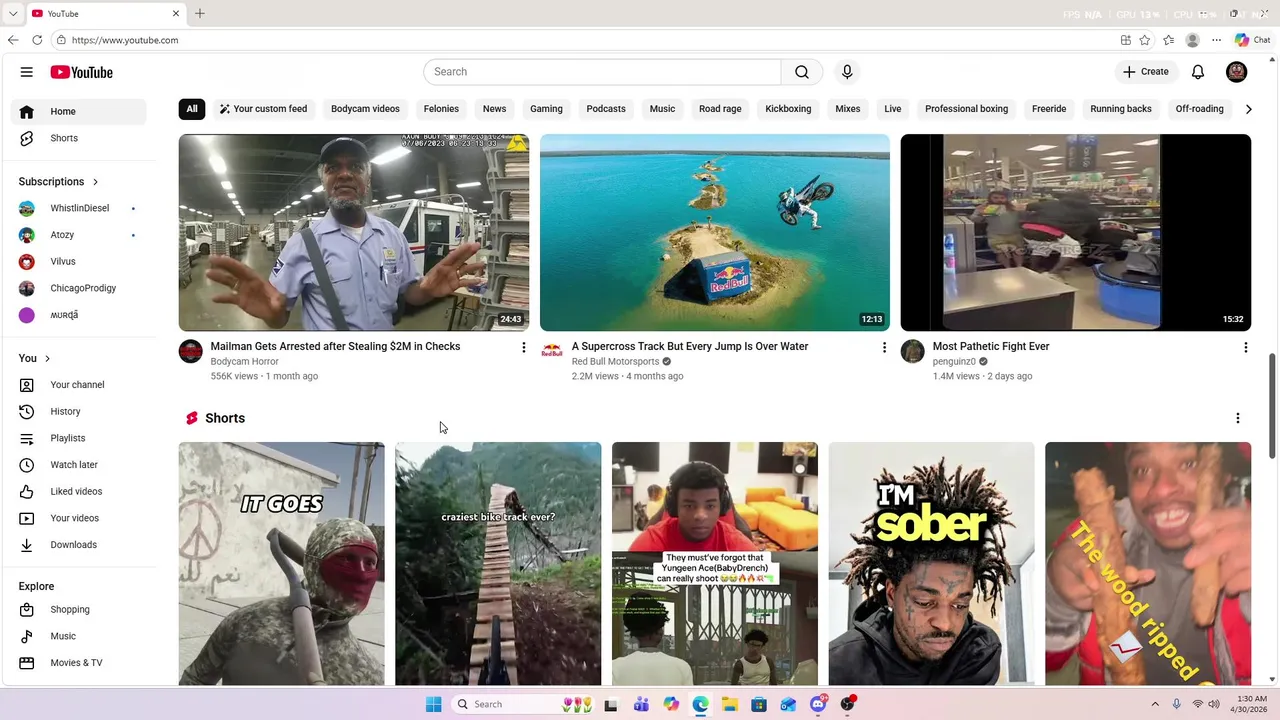Open Mailman Gets Arrested video title
1280x720 pixels.
click(335, 346)
